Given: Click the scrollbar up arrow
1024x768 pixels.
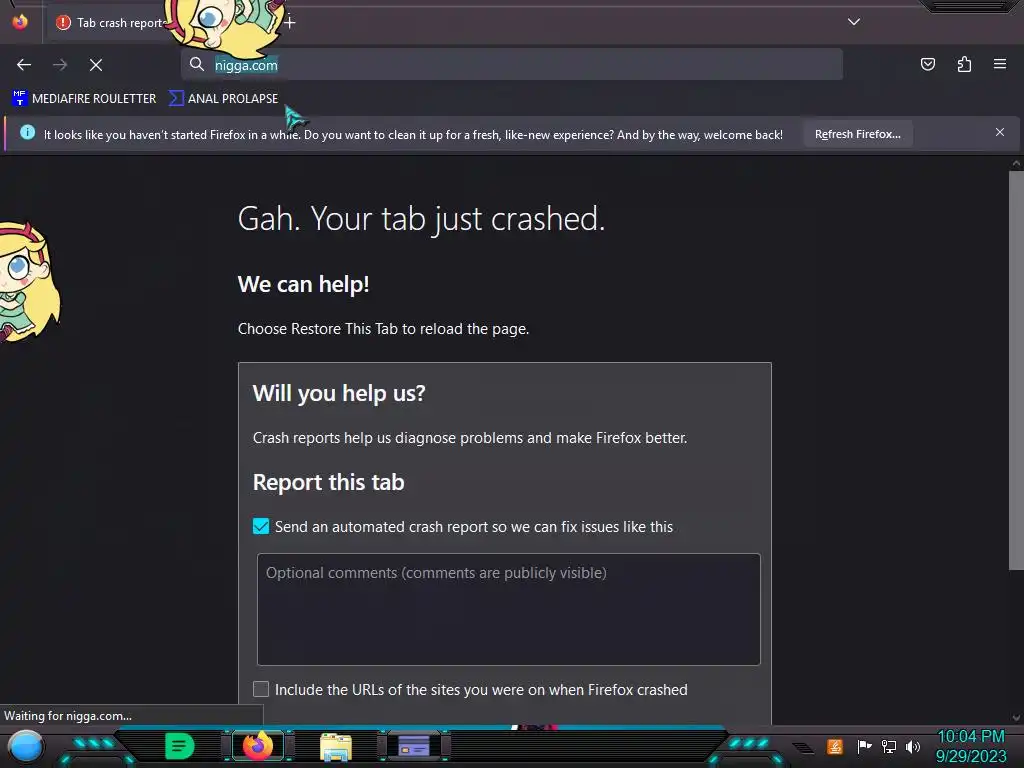Looking at the screenshot, I should coord(1016,163).
